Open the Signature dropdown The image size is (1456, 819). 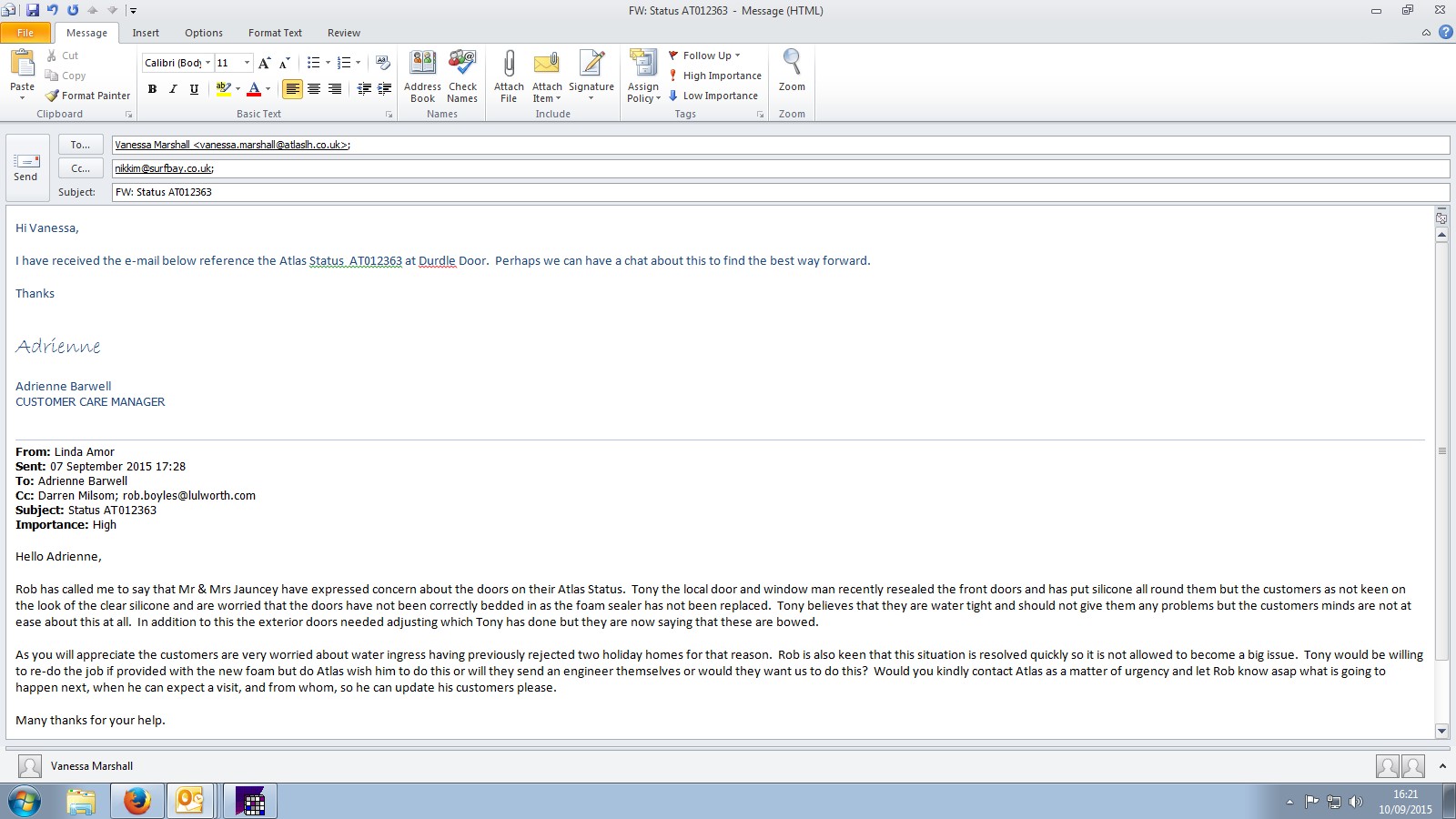(591, 76)
